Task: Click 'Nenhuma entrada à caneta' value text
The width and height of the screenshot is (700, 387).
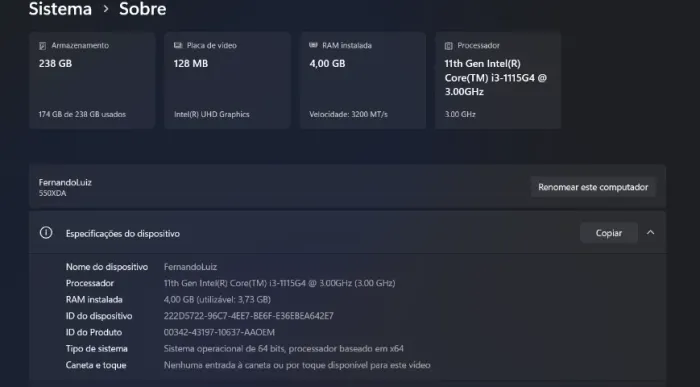Action: point(297,365)
